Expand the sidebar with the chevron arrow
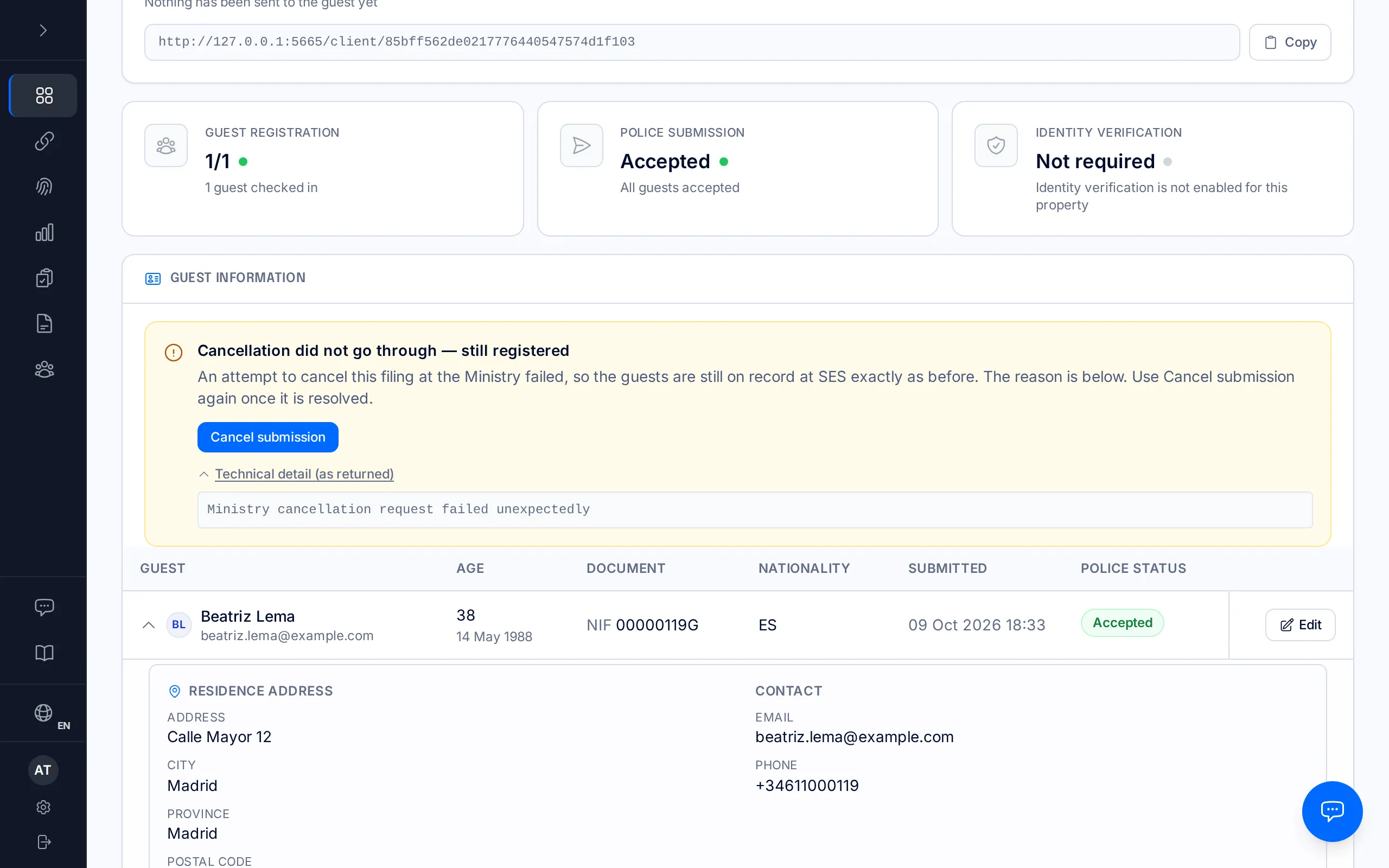The width and height of the screenshot is (1389, 868). [x=43, y=30]
